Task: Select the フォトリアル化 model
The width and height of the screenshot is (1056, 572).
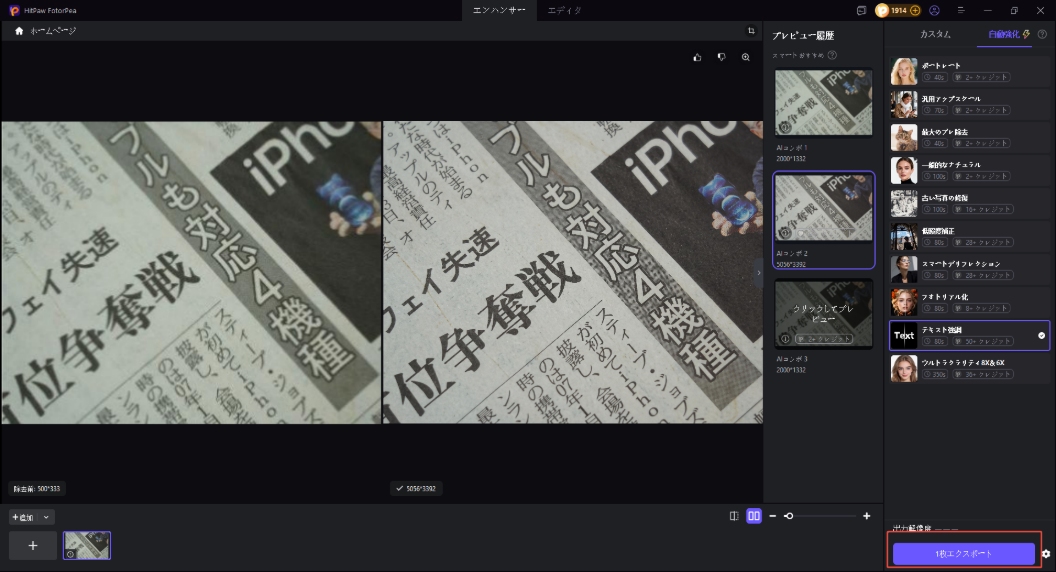Action: pos(970,303)
